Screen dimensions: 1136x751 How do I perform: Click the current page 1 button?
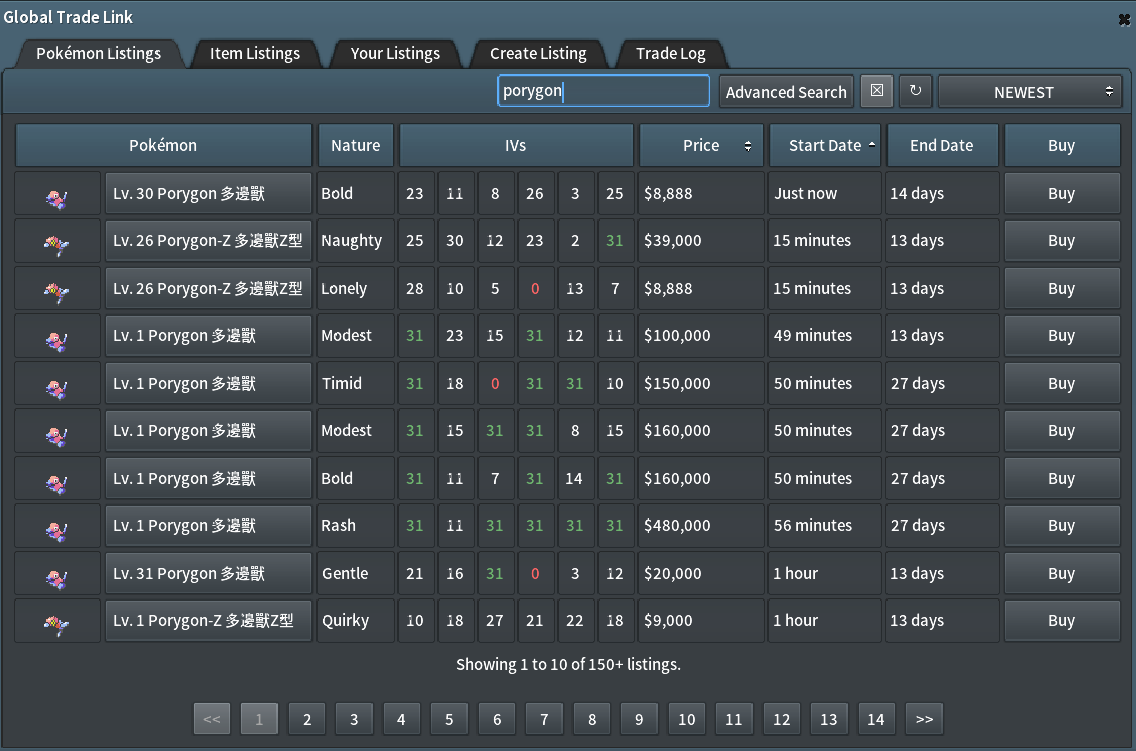(x=259, y=719)
